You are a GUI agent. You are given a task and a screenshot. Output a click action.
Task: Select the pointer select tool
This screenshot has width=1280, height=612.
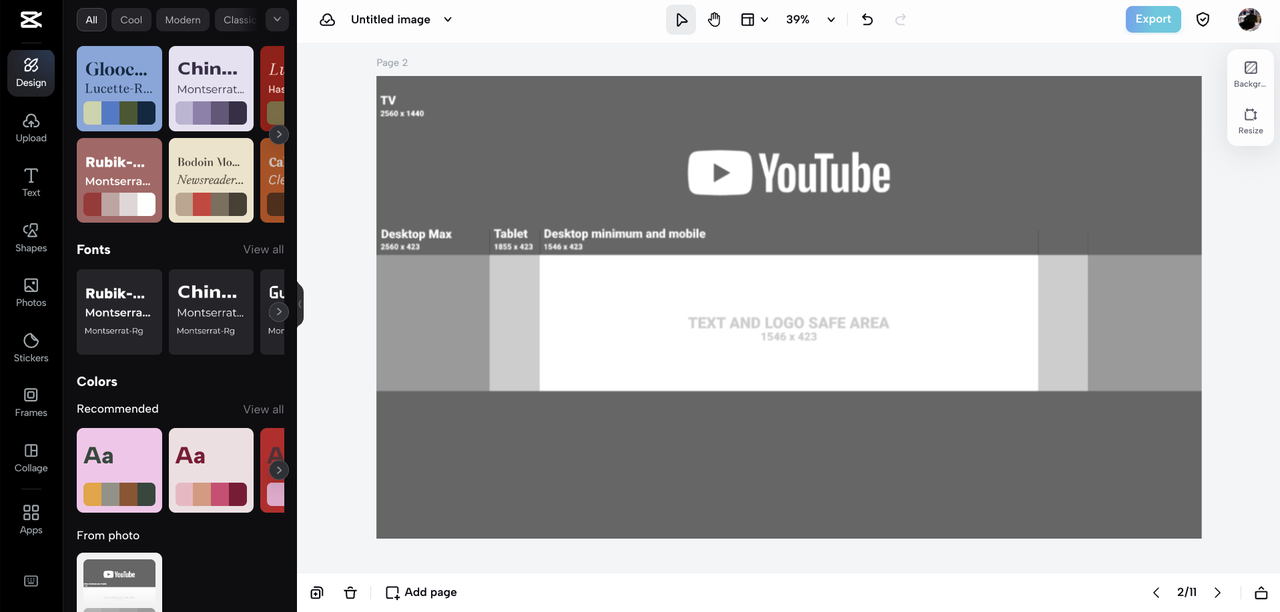pyautogui.click(x=681, y=19)
